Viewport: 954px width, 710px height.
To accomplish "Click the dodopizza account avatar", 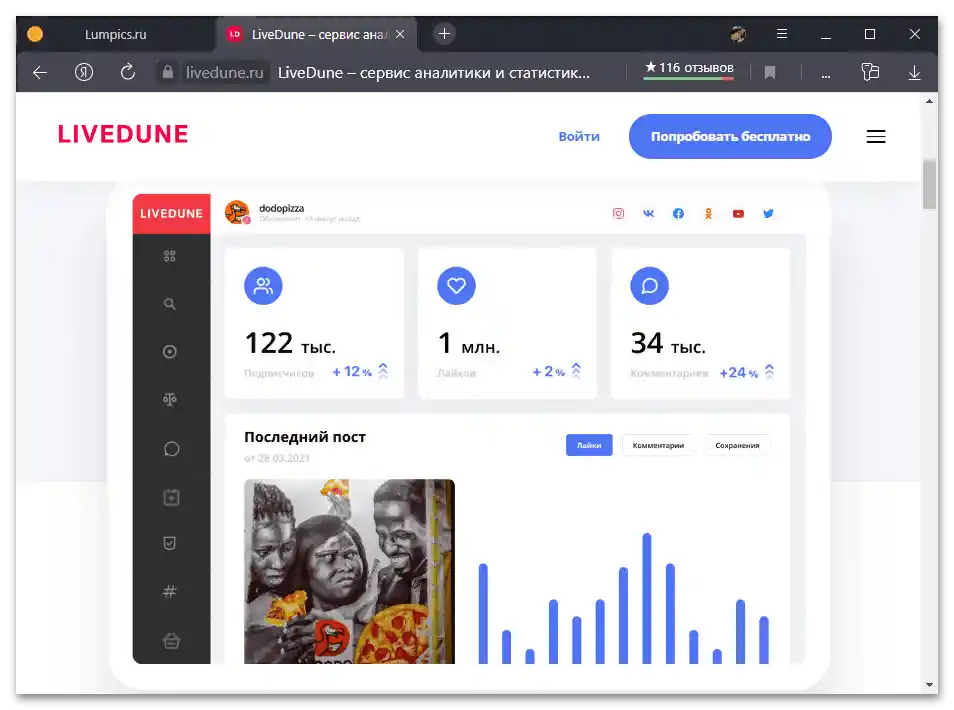I will point(237,212).
